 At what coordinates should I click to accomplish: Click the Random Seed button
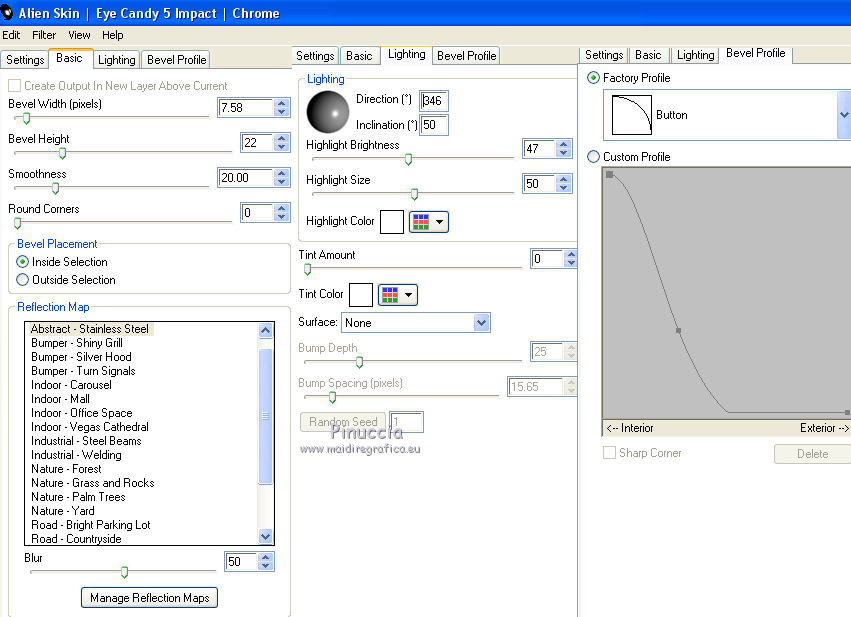343,422
